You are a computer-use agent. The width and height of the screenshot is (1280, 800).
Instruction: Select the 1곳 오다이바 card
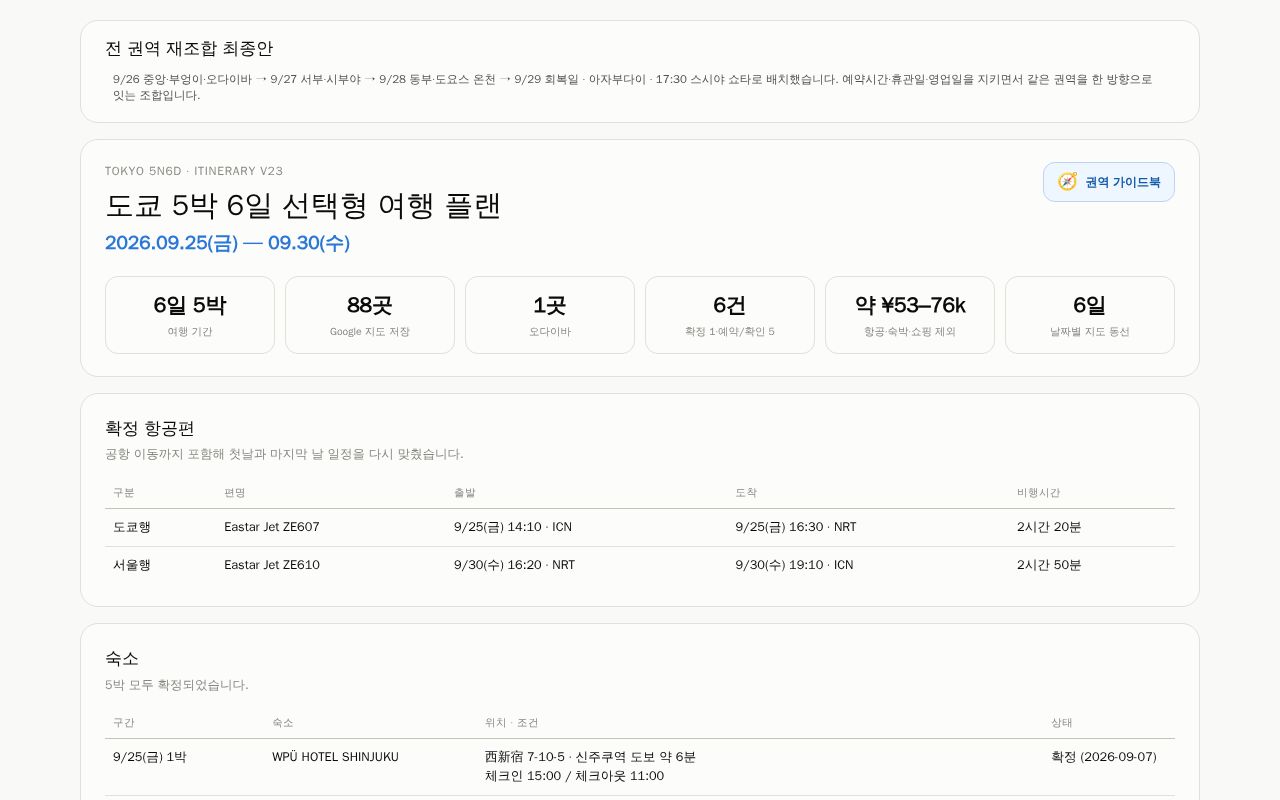[x=550, y=315]
